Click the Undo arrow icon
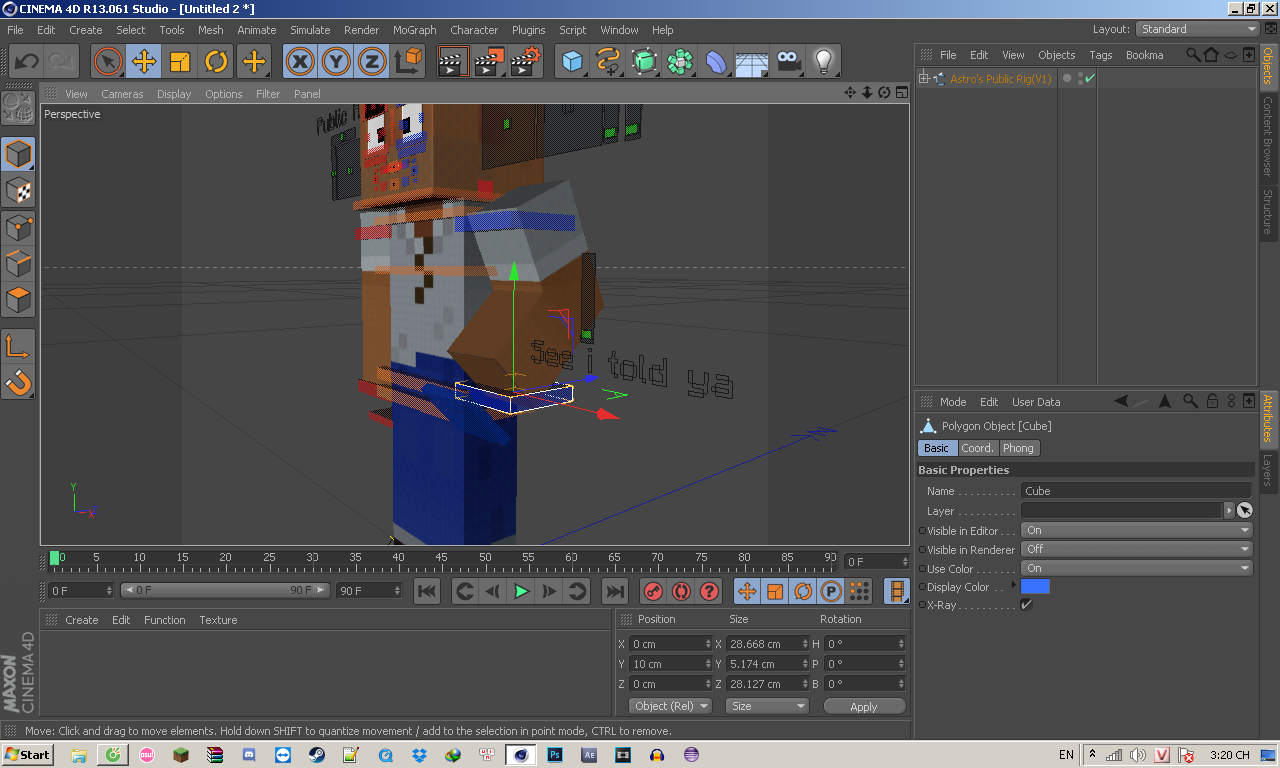Viewport: 1280px width, 768px height. point(26,62)
